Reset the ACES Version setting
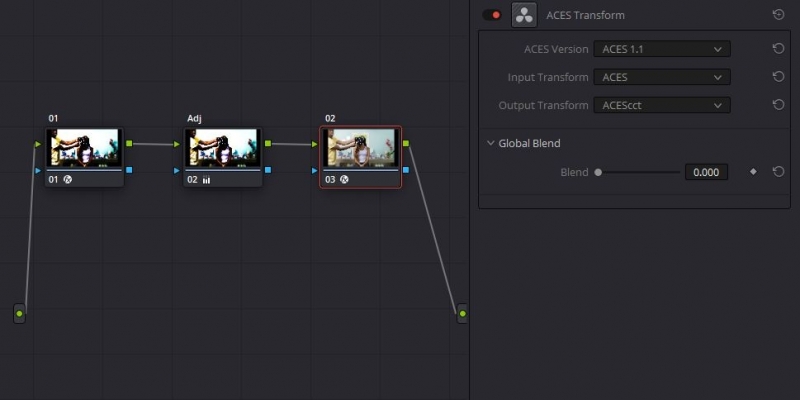Viewport: 800px width, 400px height. point(779,49)
